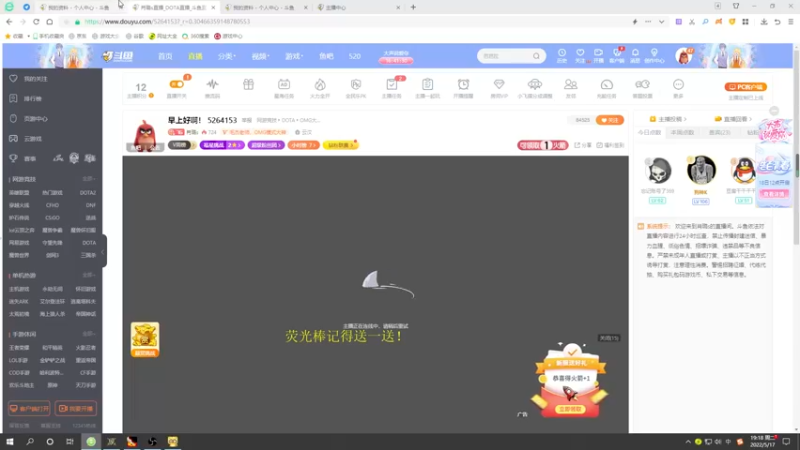This screenshot has height=450, width=800.
Task: Open the history clock icon in header
Action: tap(562, 53)
